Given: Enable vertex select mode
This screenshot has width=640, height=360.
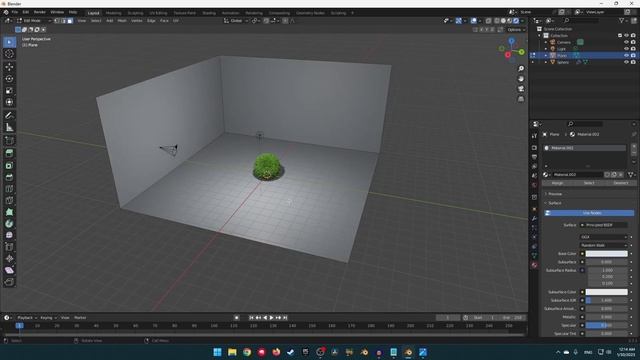Looking at the screenshot, I should click(57, 20).
